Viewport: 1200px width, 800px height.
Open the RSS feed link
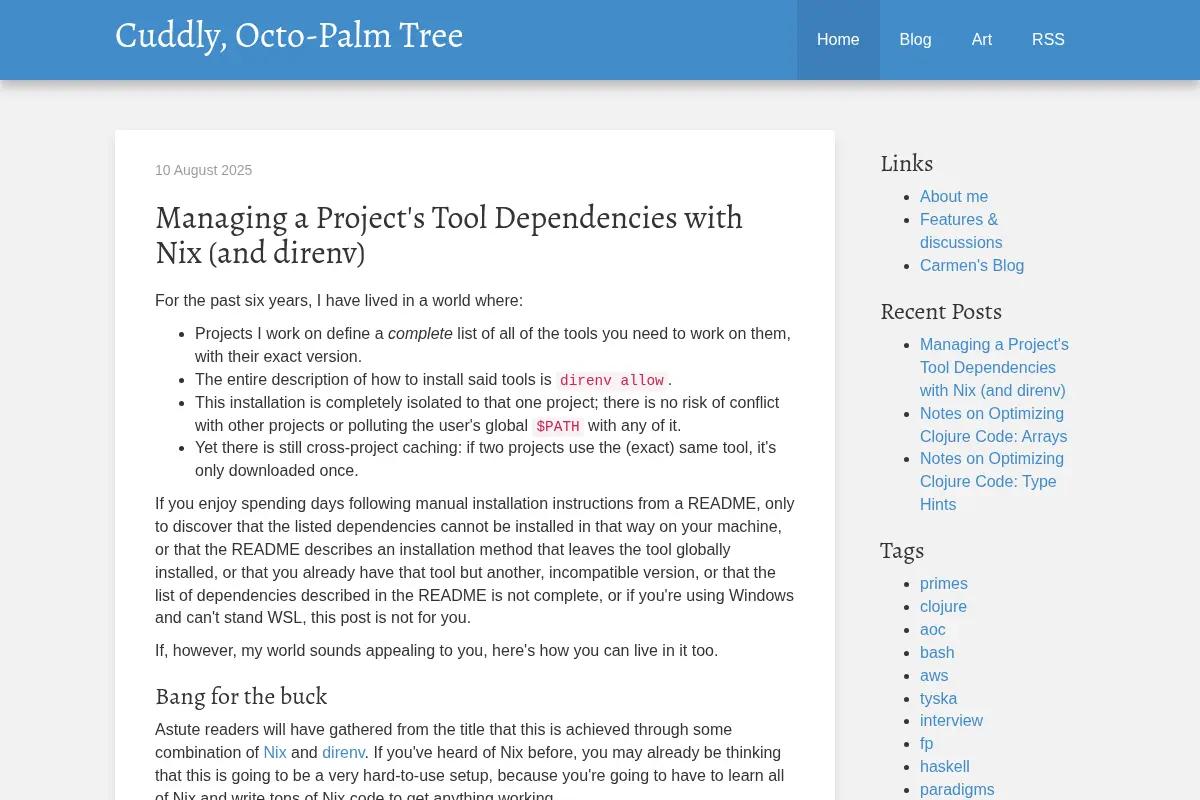pos(1048,40)
